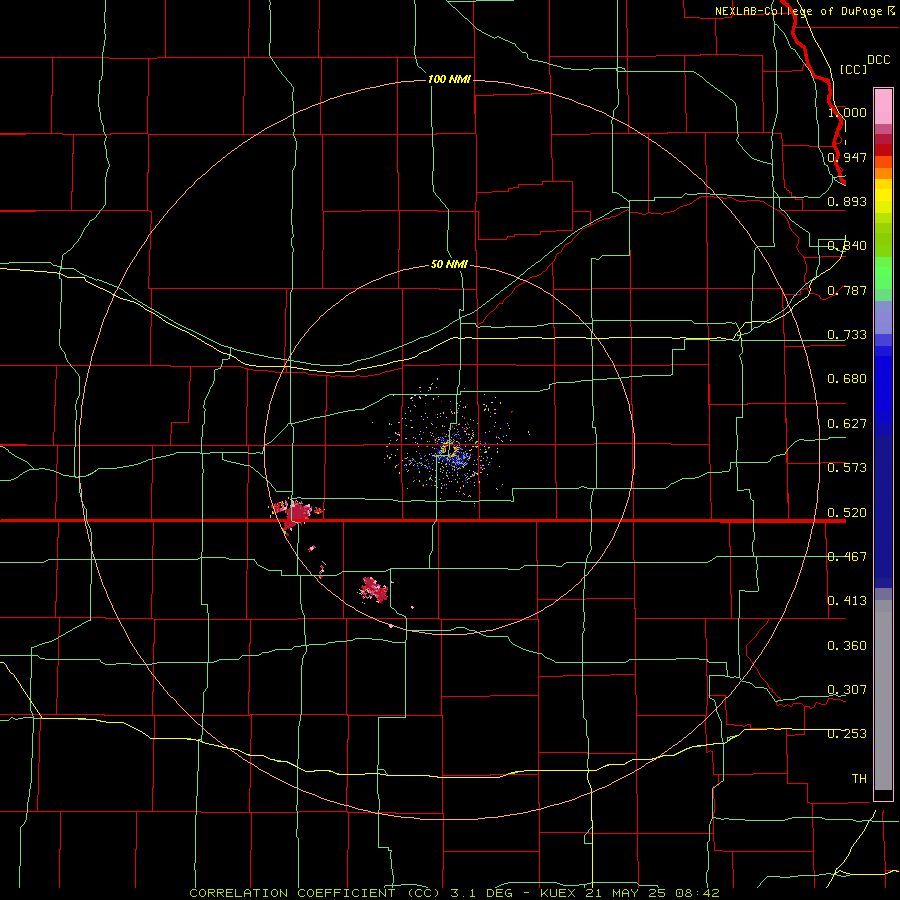Select the 0.253 legend value

(847, 734)
